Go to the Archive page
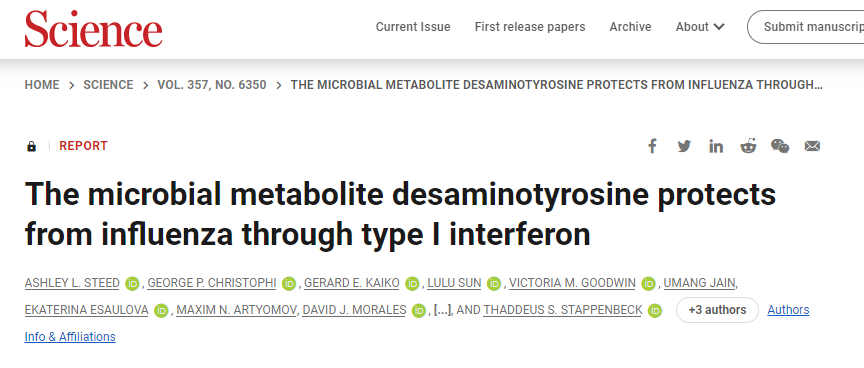 630,26
